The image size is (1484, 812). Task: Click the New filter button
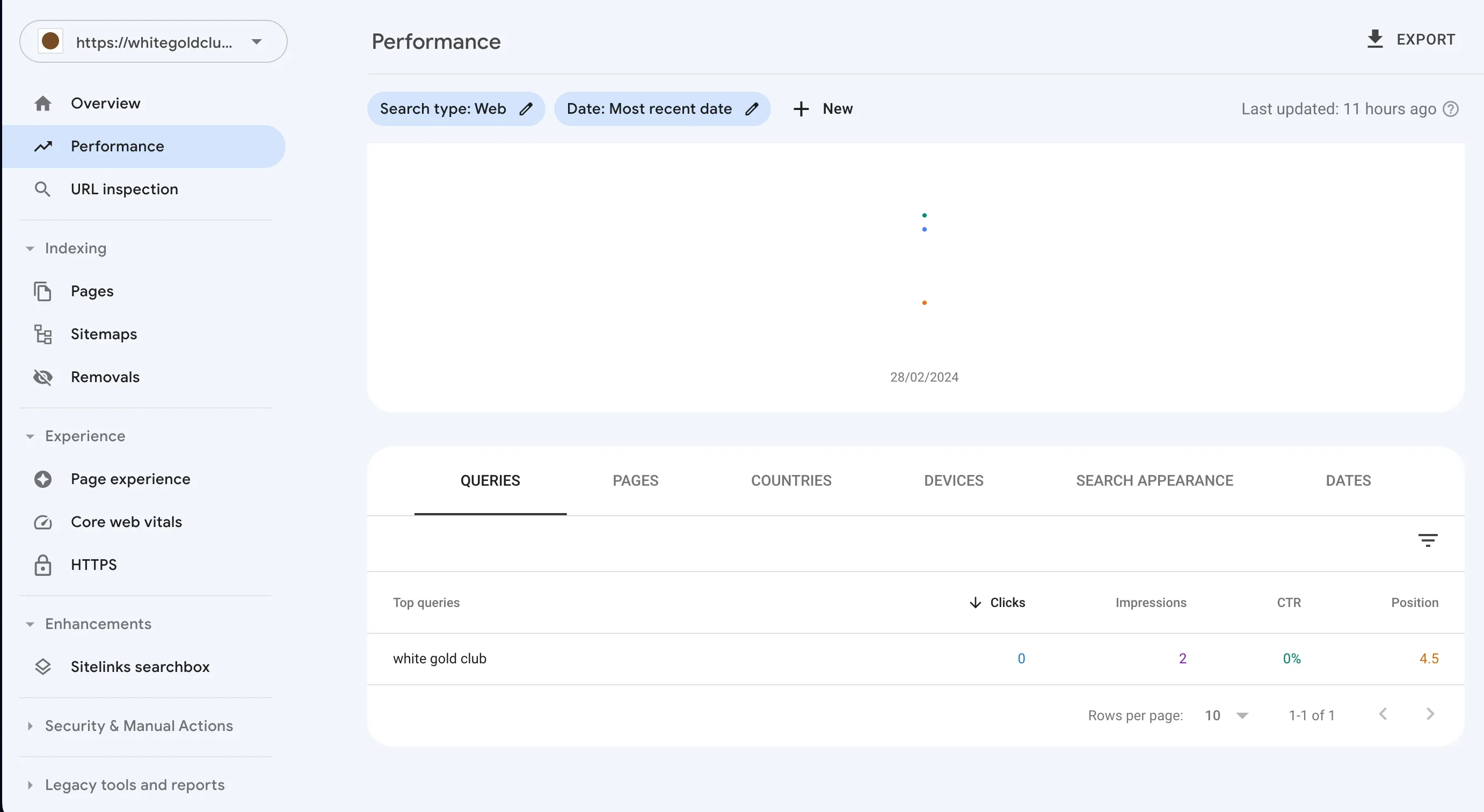pos(823,109)
